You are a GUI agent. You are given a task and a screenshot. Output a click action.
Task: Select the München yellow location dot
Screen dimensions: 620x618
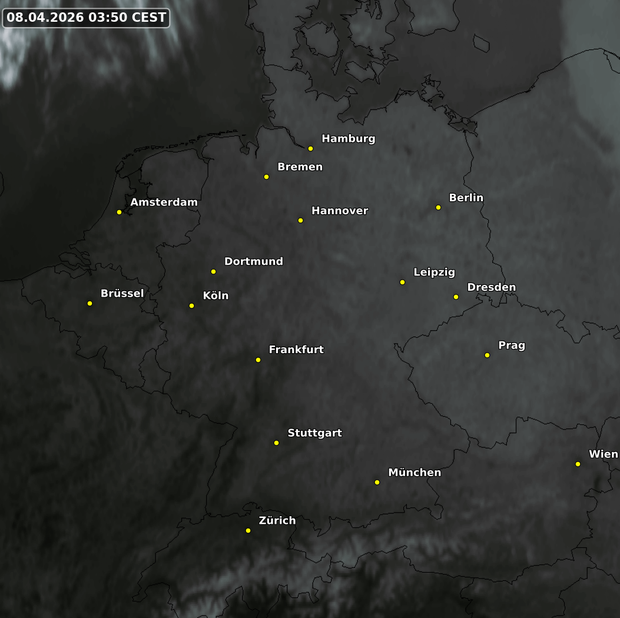377,482
